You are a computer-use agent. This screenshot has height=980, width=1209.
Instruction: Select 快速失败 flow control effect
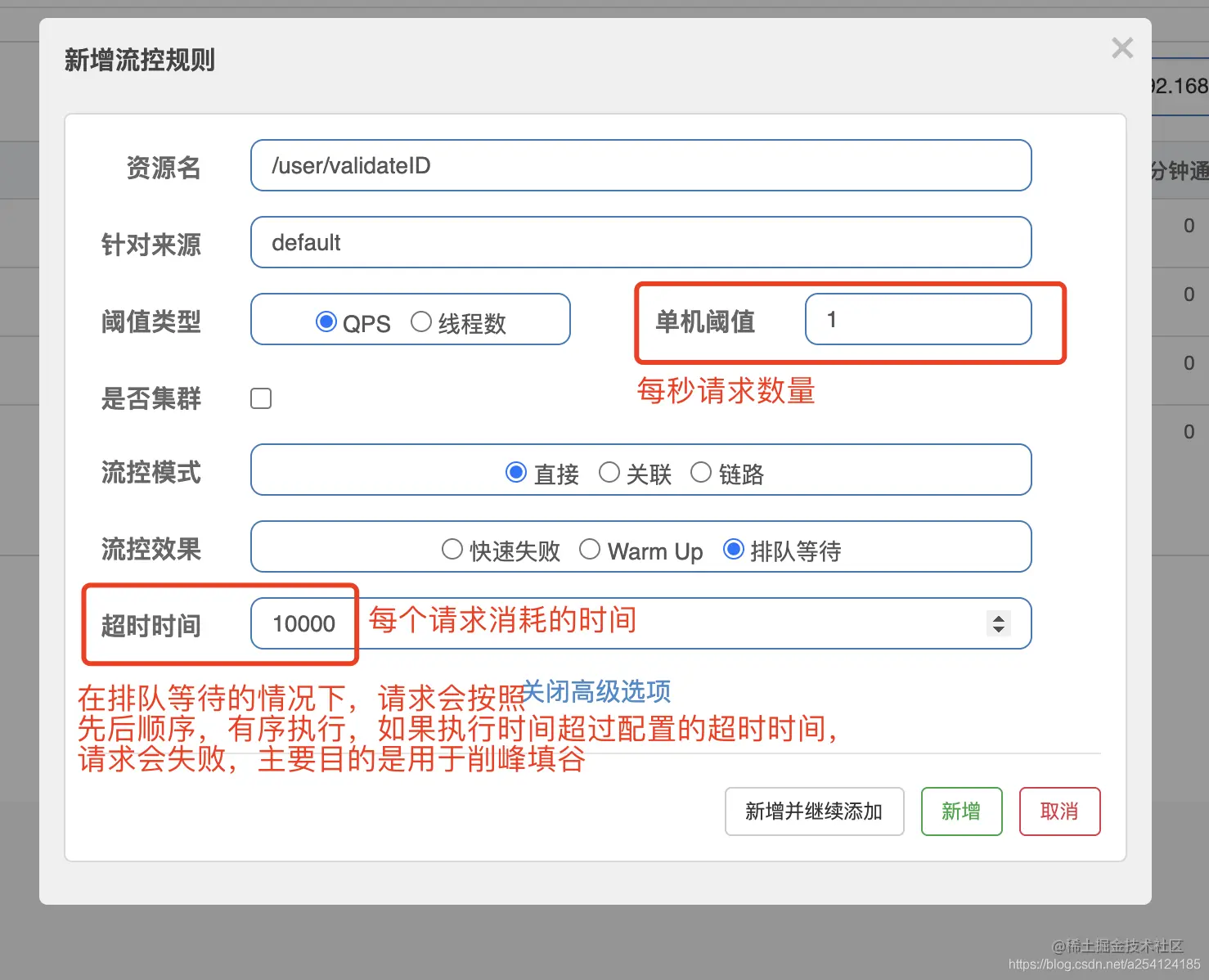point(452,549)
